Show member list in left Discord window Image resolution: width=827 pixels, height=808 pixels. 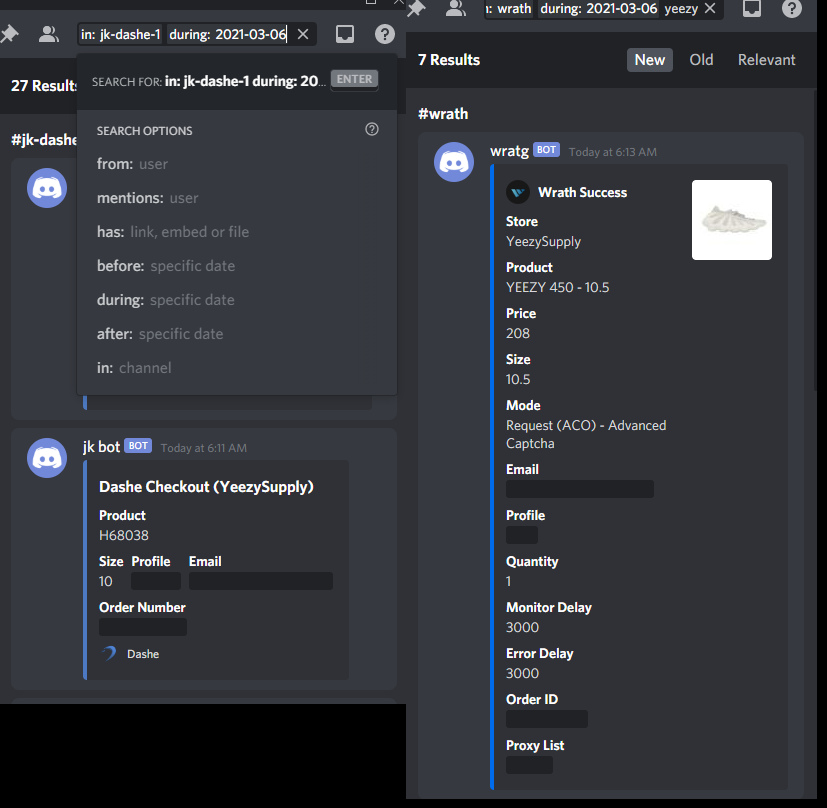[49, 34]
